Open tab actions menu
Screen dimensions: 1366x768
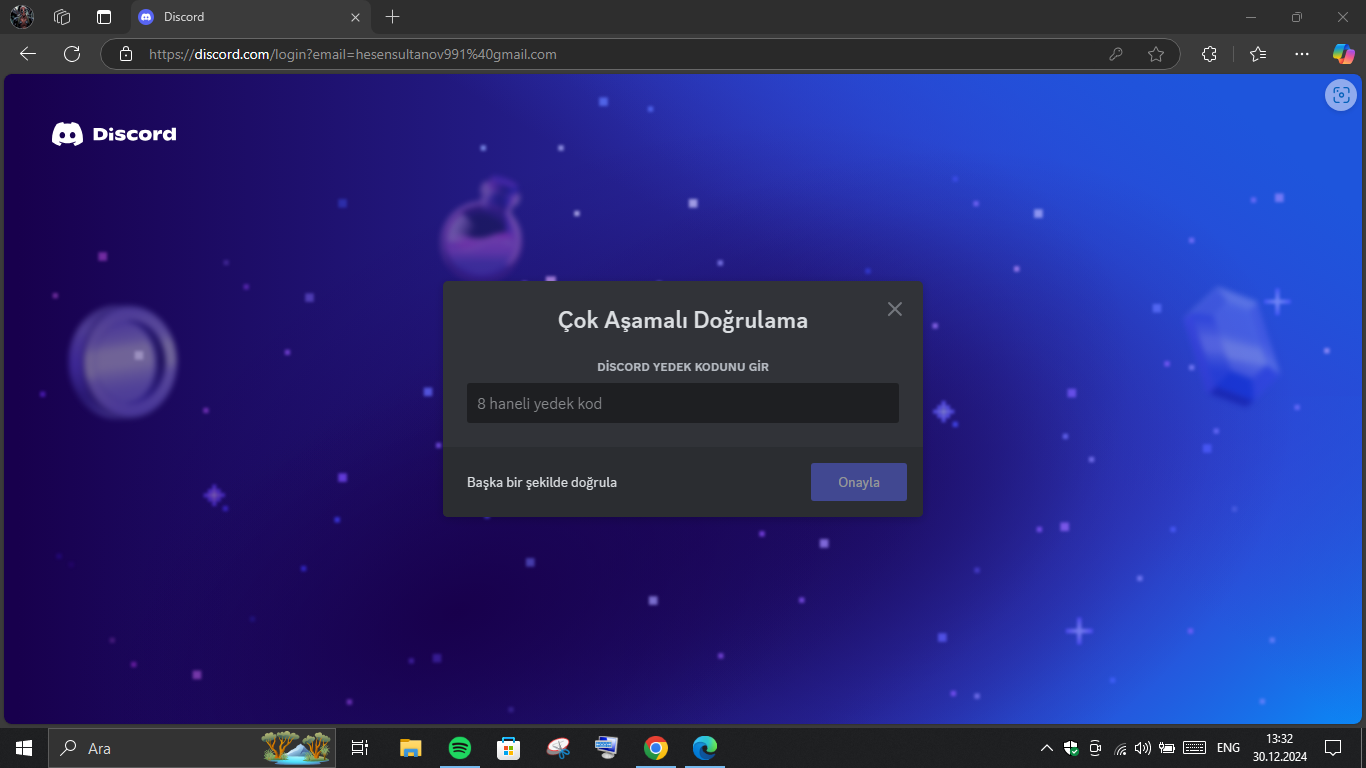click(x=104, y=17)
